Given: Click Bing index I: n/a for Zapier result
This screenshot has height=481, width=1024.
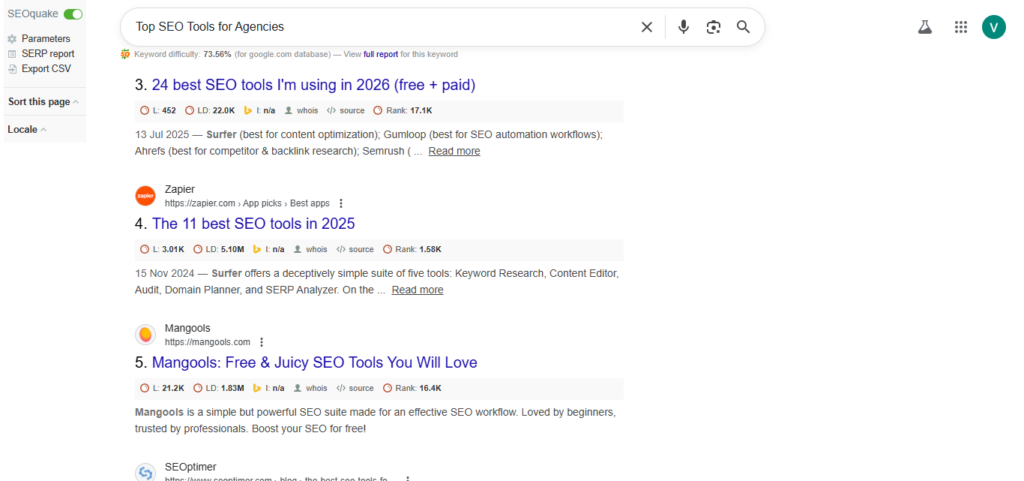Looking at the screenshot, I should 268,249.
